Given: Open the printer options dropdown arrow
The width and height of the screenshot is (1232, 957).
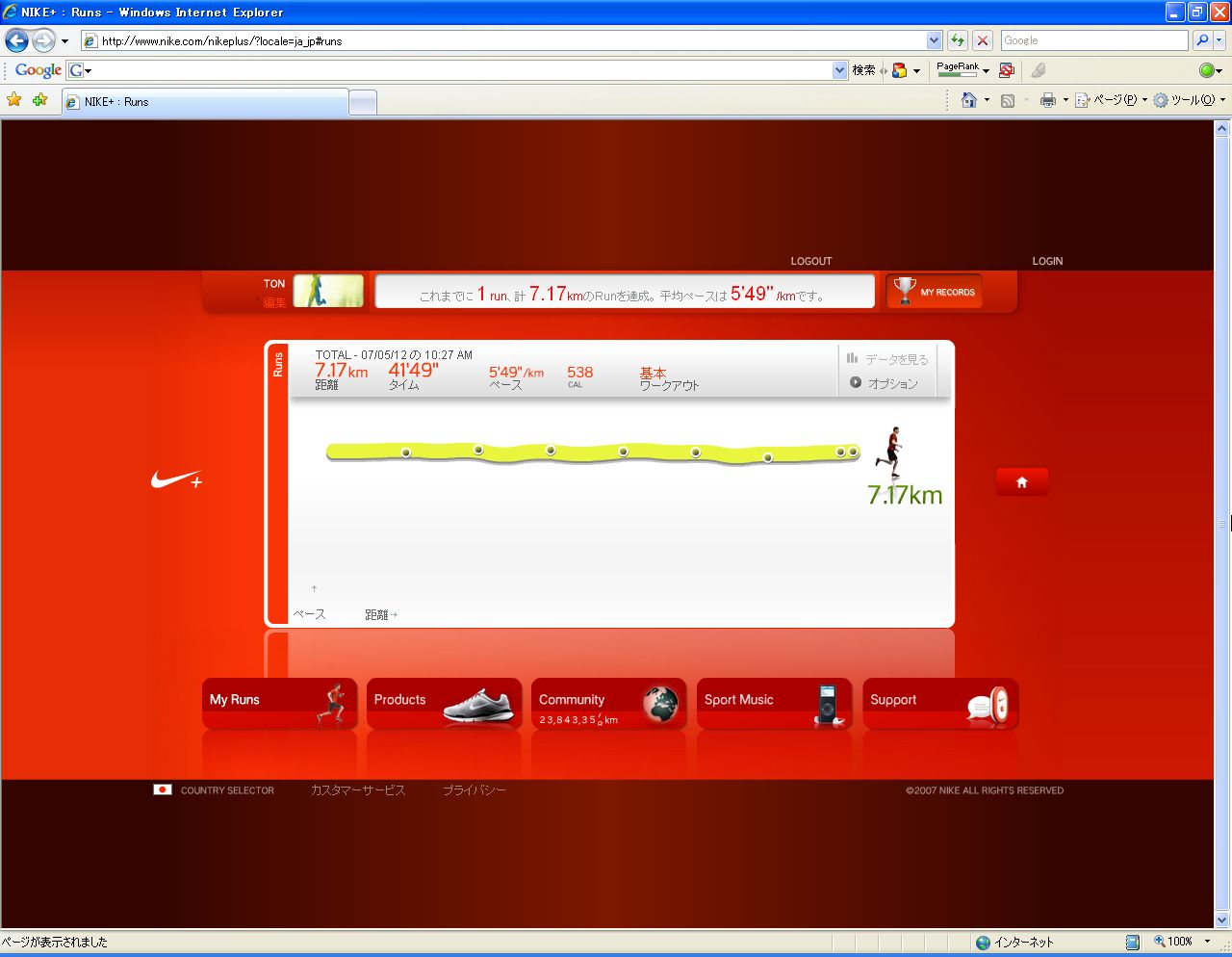Looking at the screenshot, I should point(1065,100).
